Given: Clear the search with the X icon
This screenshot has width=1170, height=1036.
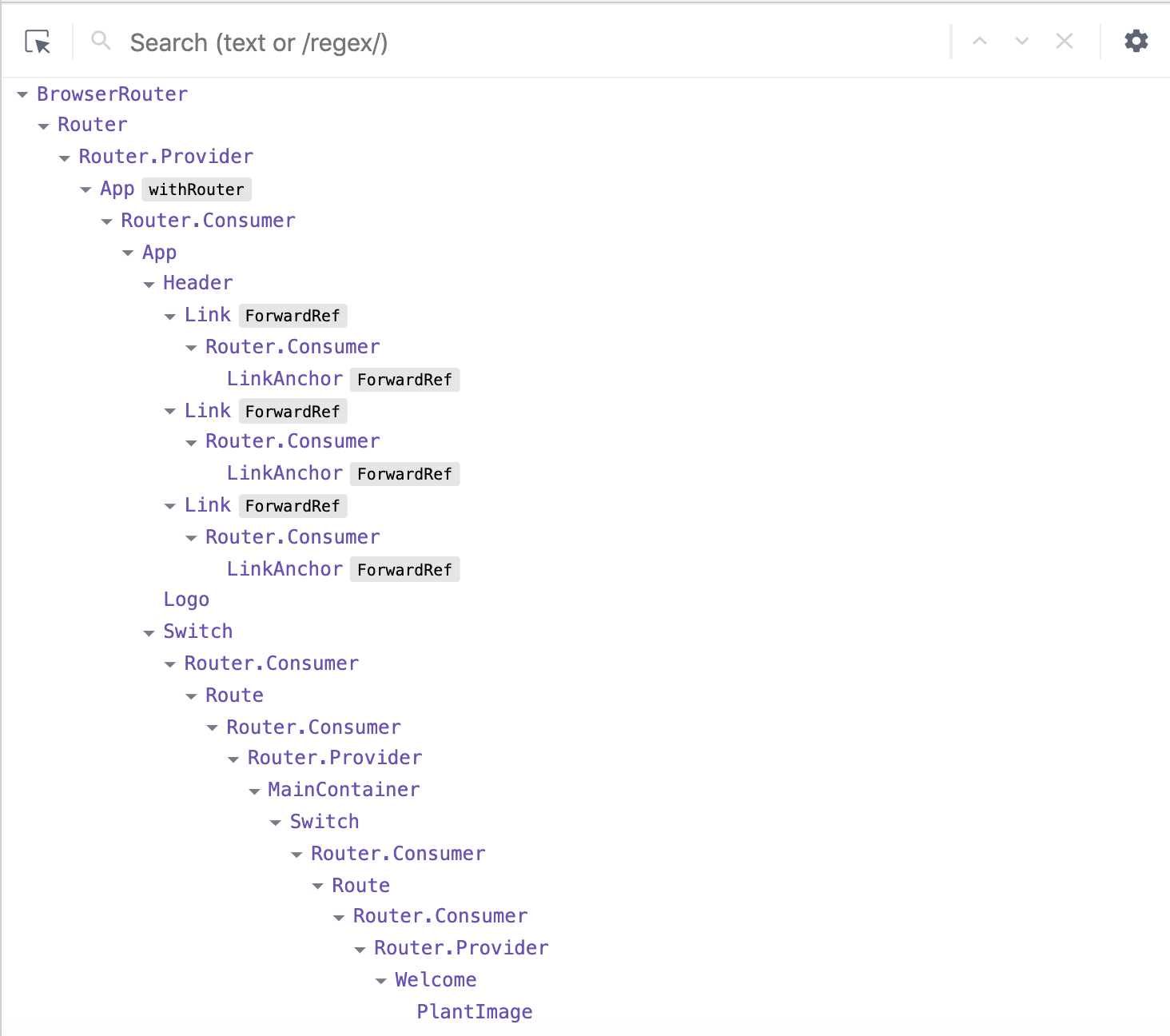Looking at the screenshot, I should (x=1064, y=41).
